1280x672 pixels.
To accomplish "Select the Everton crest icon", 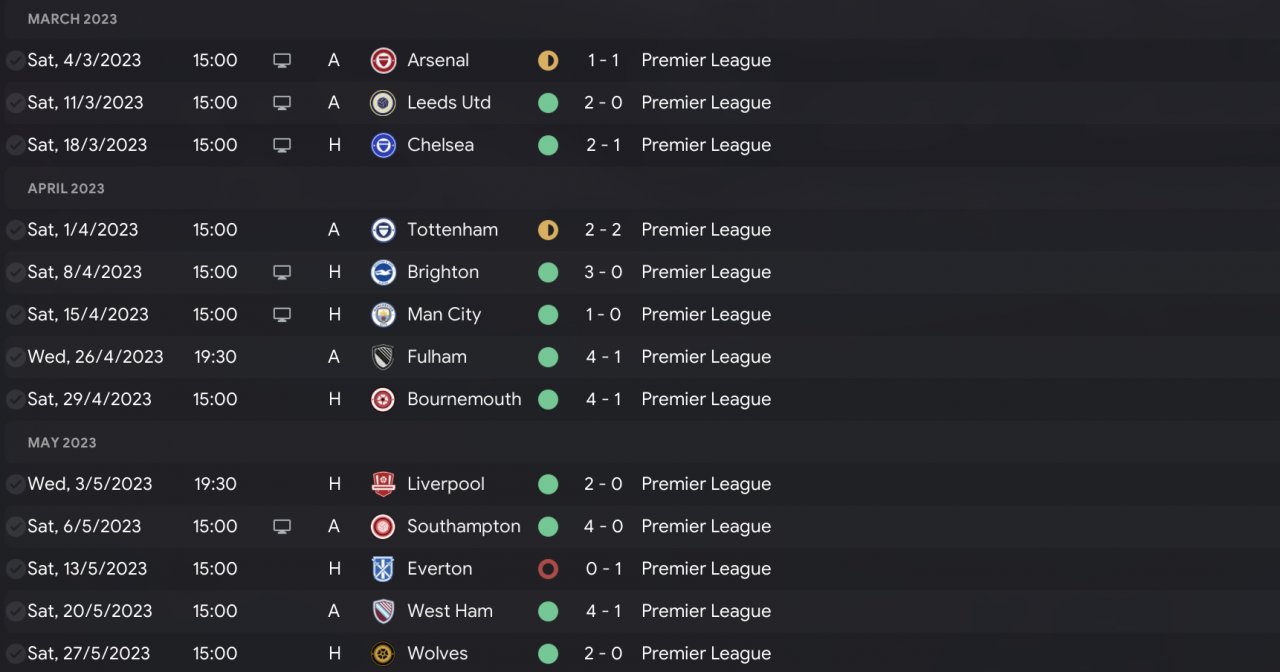I will click(383, 569).
